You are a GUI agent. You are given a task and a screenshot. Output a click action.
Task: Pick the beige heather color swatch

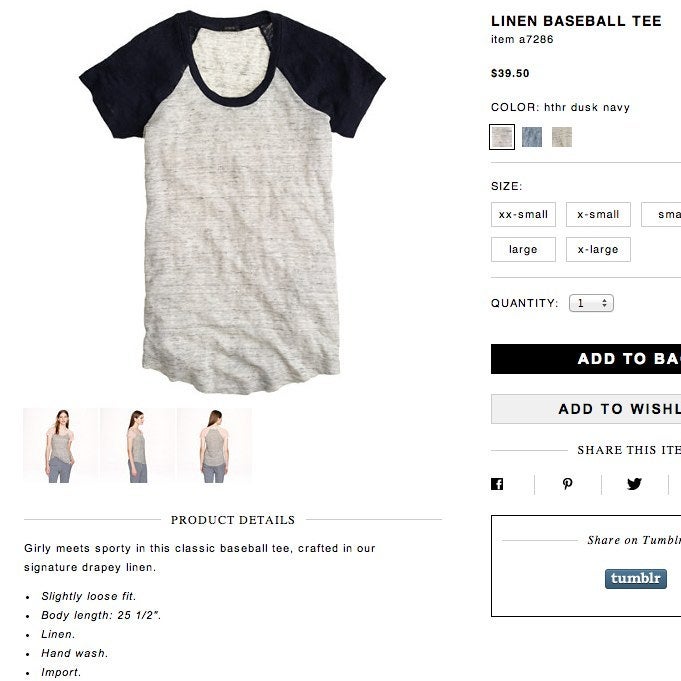click(562, 137)
